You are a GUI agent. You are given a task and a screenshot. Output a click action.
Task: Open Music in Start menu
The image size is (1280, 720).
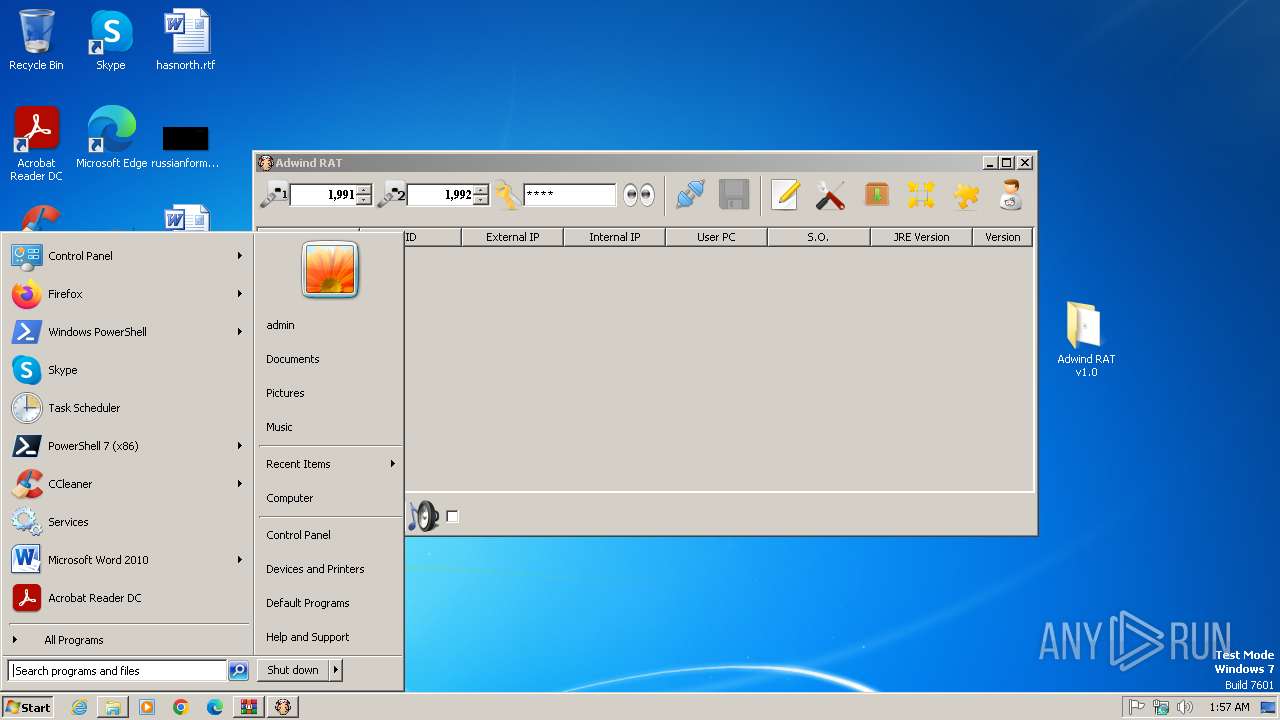pyautogui.click(x=279, y=427)
